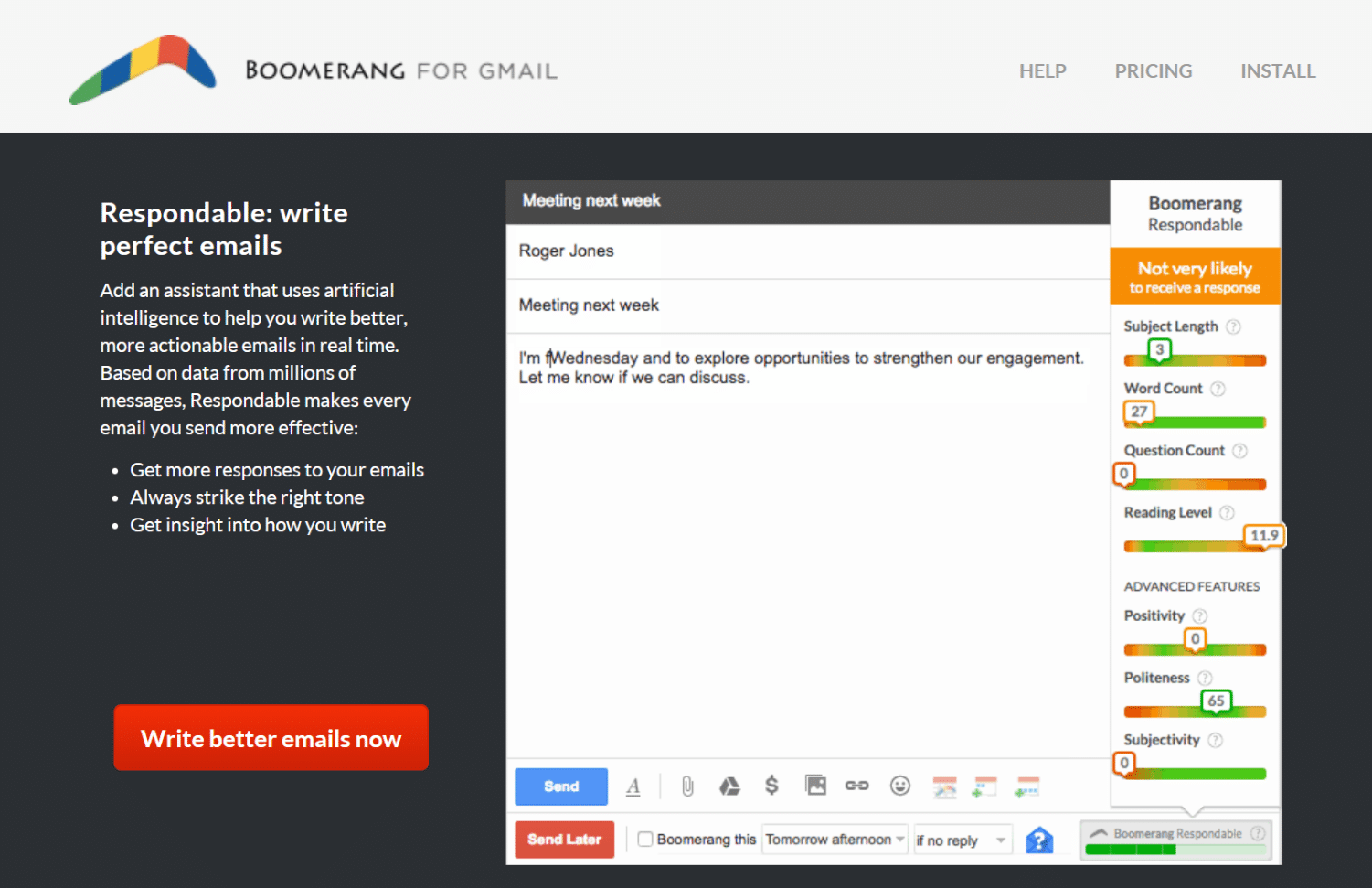Click the blue Boomerang help icon
The image size is (1372, 888).
point(1039,839)
